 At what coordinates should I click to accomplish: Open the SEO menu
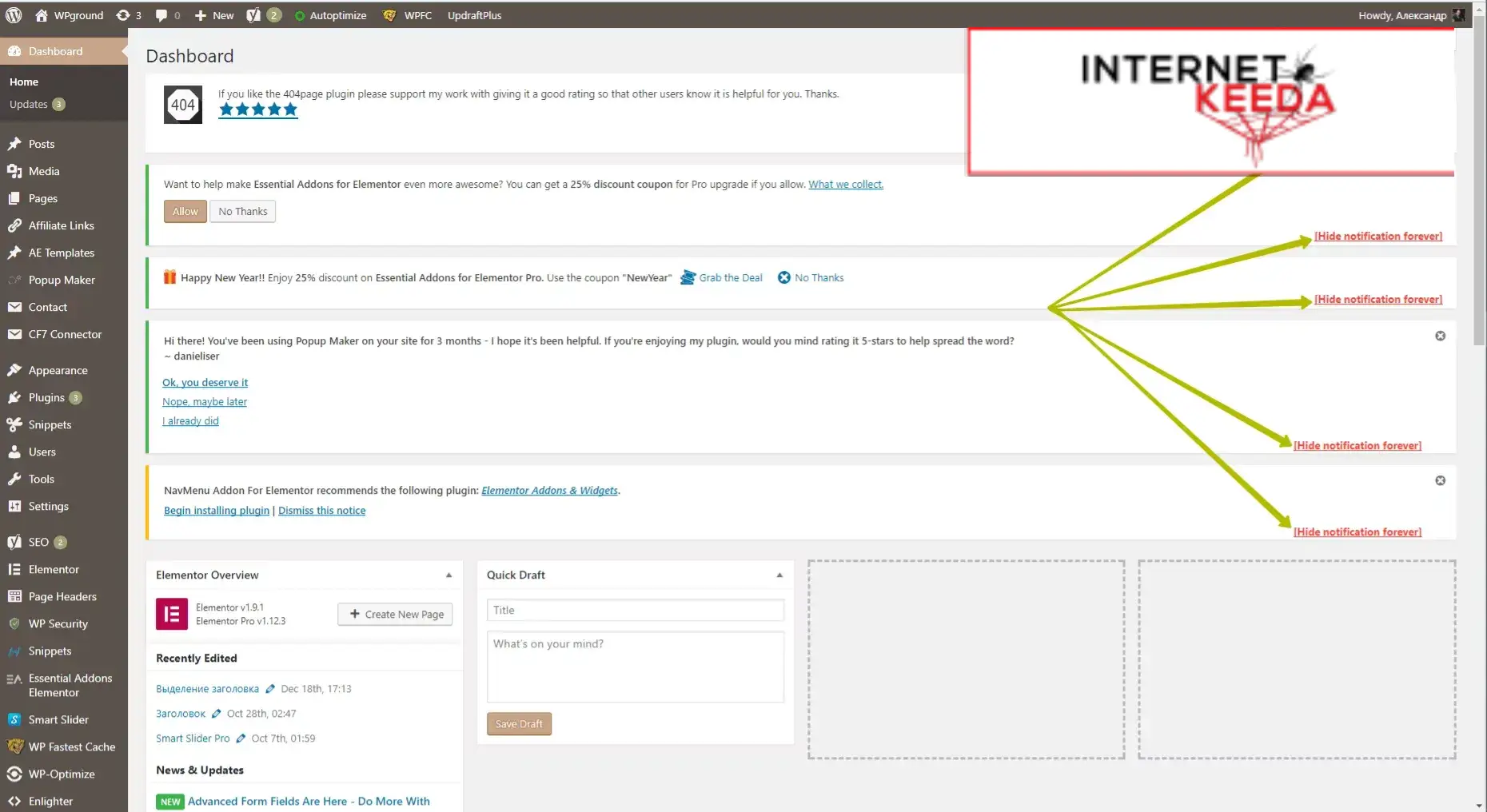64,542
